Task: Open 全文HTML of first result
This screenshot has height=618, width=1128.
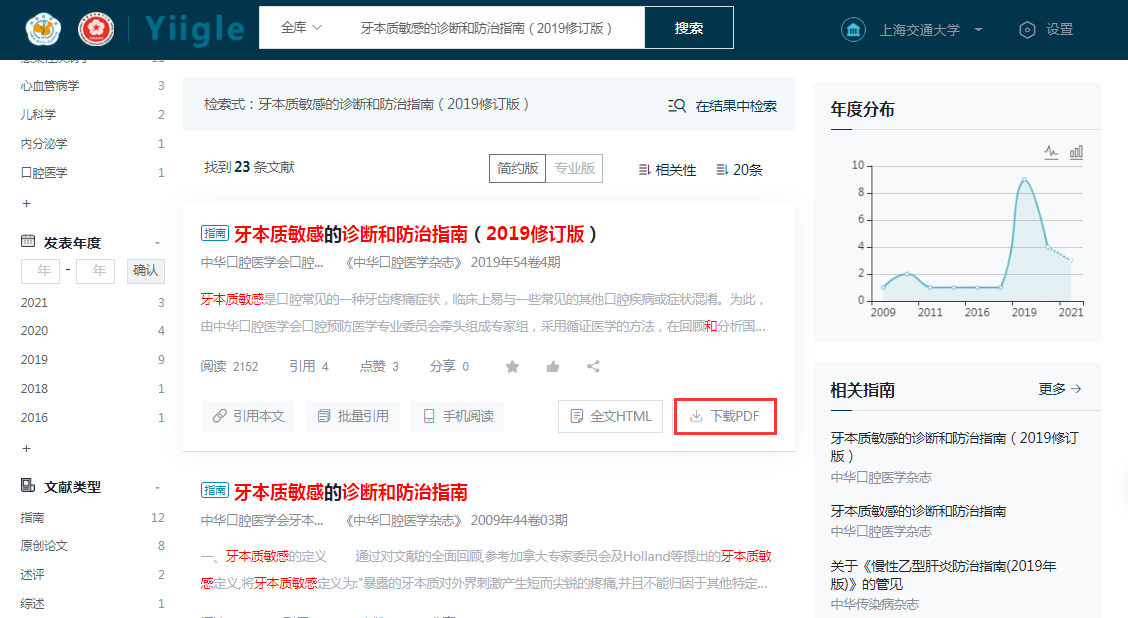Action: [610, 416]
